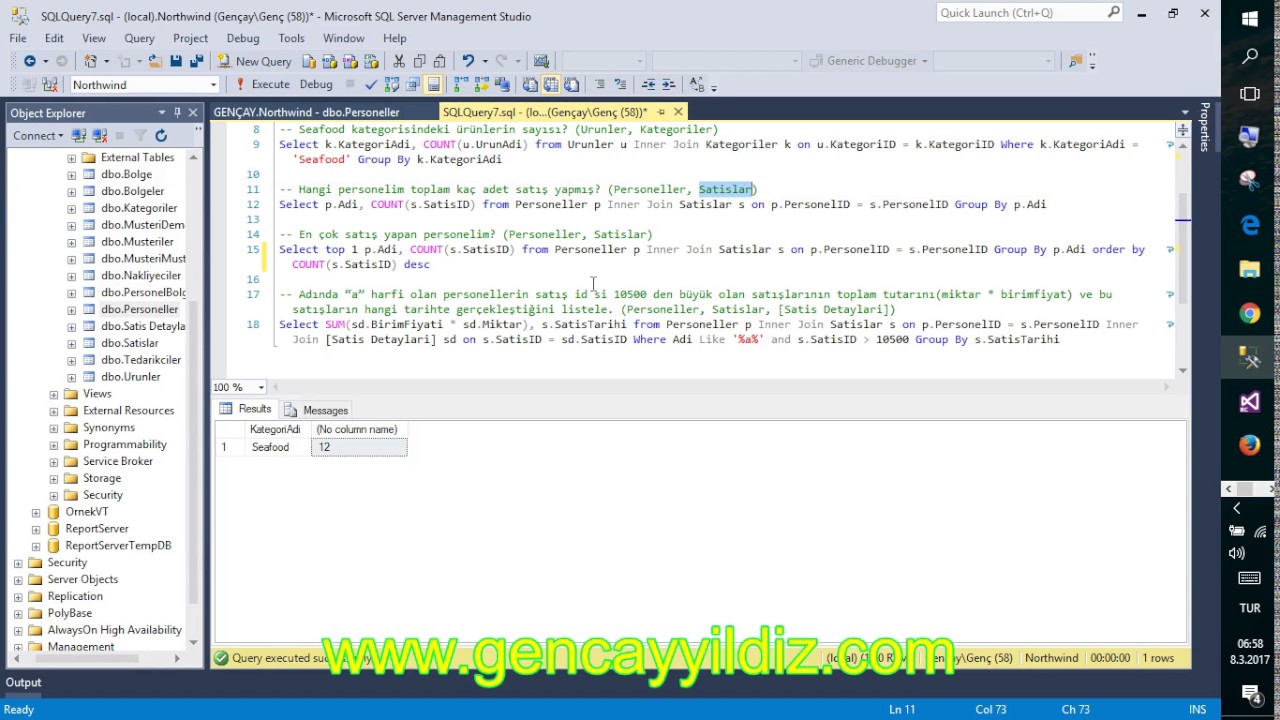Click the Connect Object Explorer icon

79,135
